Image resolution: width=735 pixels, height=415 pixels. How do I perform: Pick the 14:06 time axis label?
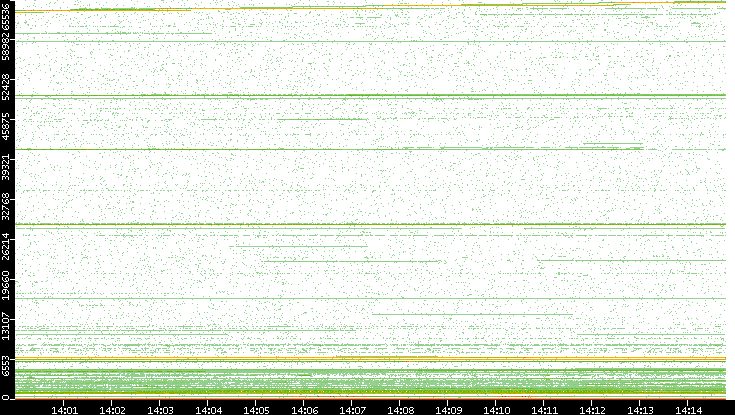click(x=304, y=410)
